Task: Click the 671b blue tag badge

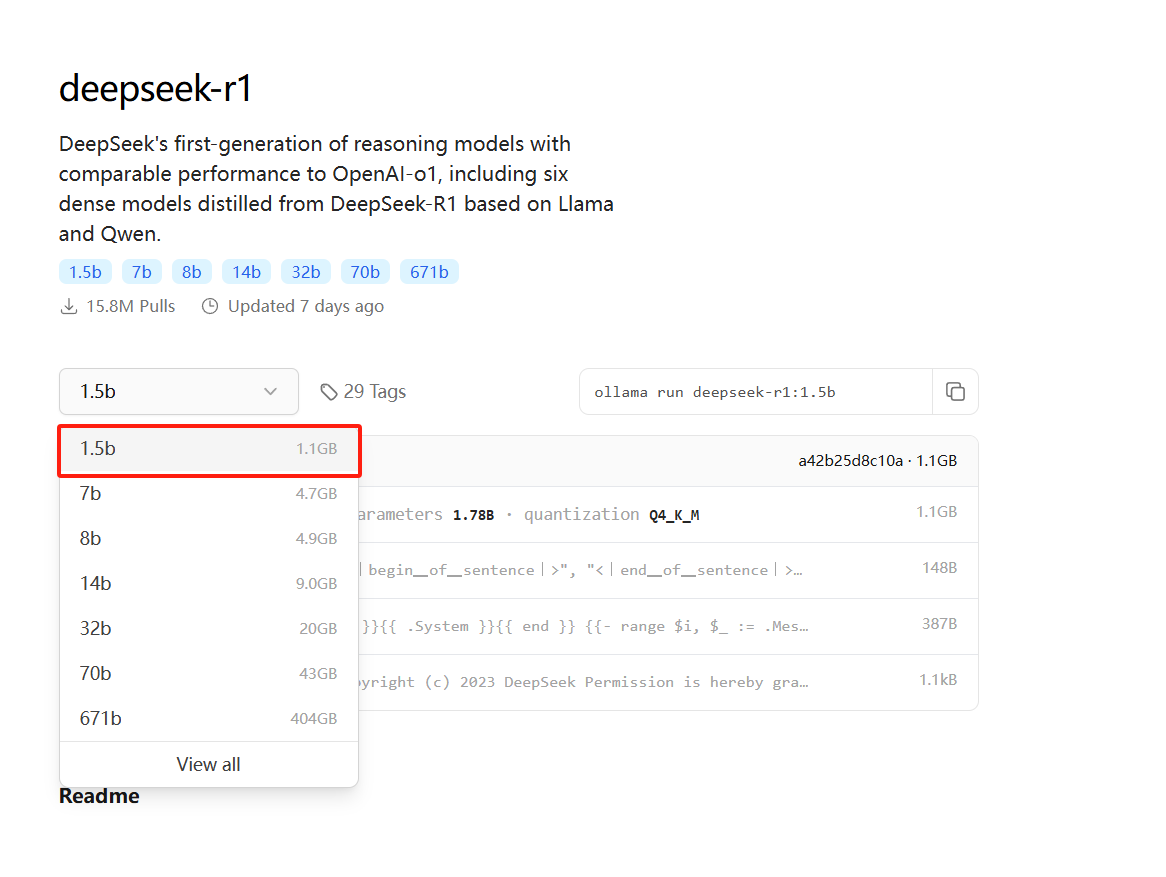Action: [429, 272]
